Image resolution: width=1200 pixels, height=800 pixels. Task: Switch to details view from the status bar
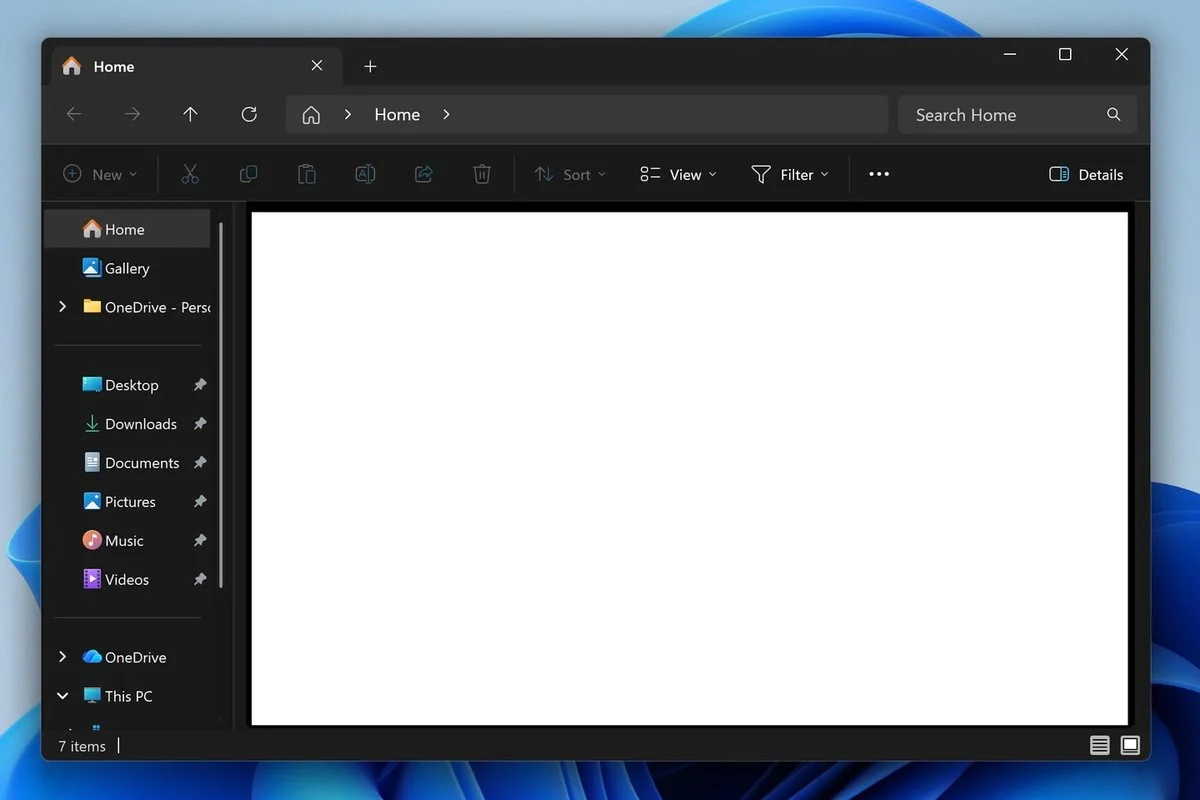coord(1099,745)
